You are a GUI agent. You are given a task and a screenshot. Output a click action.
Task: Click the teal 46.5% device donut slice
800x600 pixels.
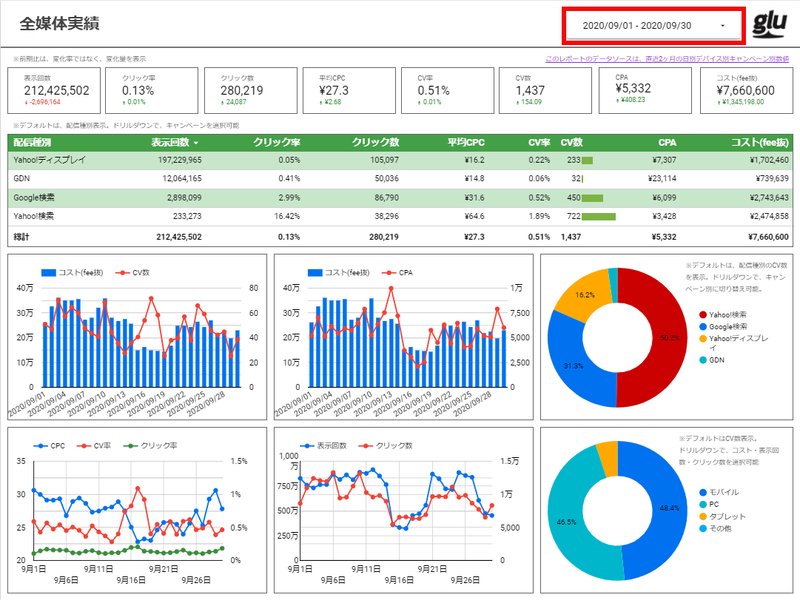coord(566,522)
